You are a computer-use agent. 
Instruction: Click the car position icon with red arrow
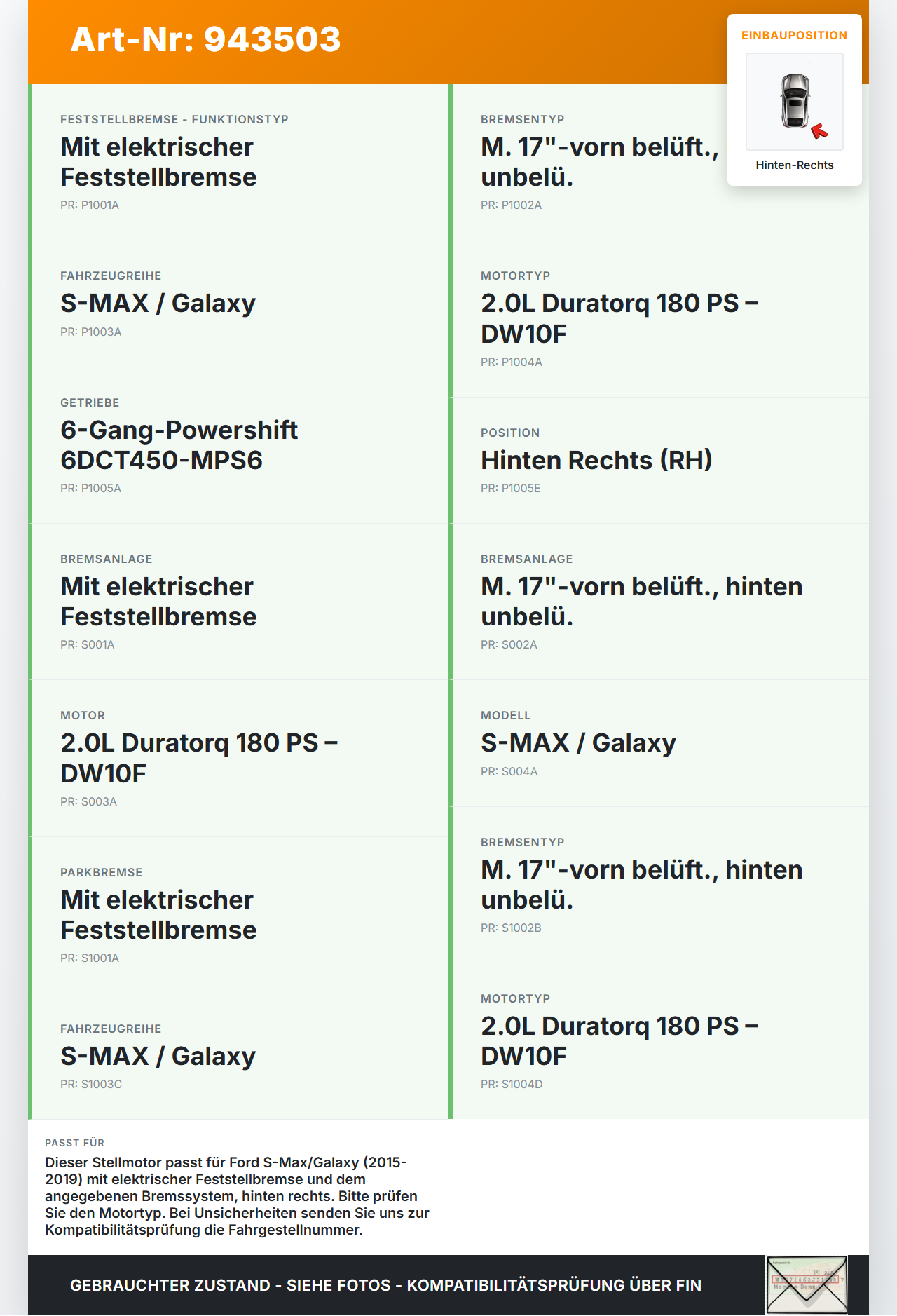(795, 102)
